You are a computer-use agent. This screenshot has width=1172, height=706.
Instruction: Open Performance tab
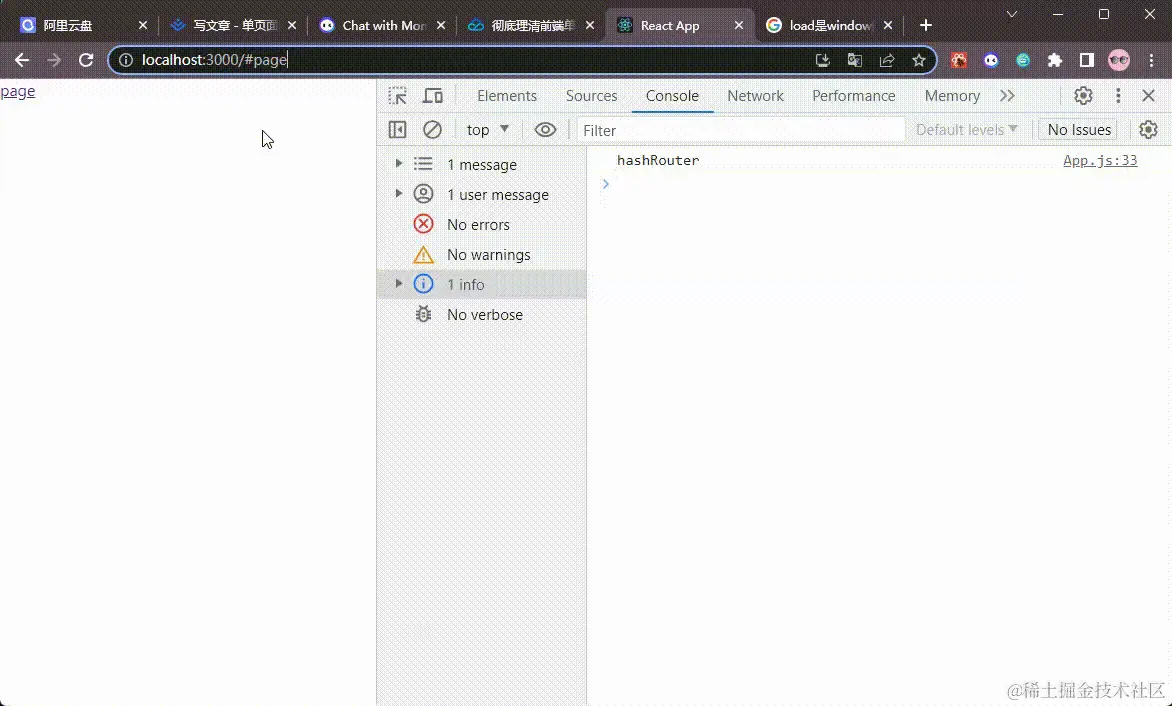pos(854,96)
